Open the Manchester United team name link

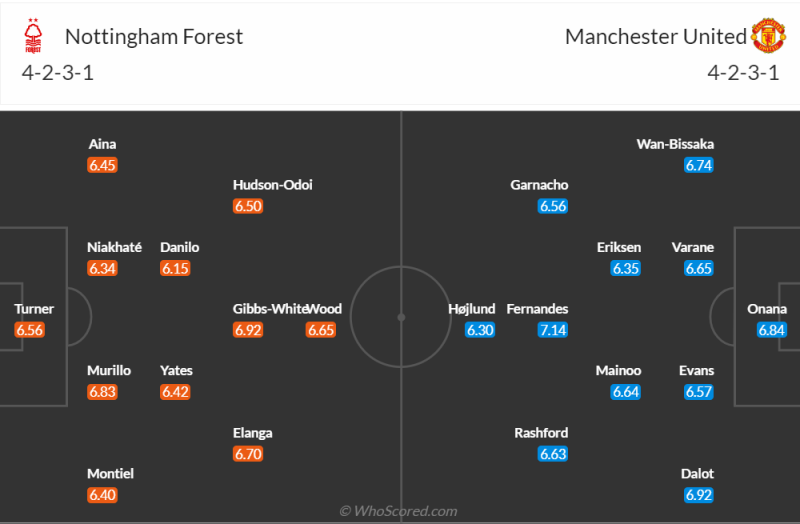(655, 37)
